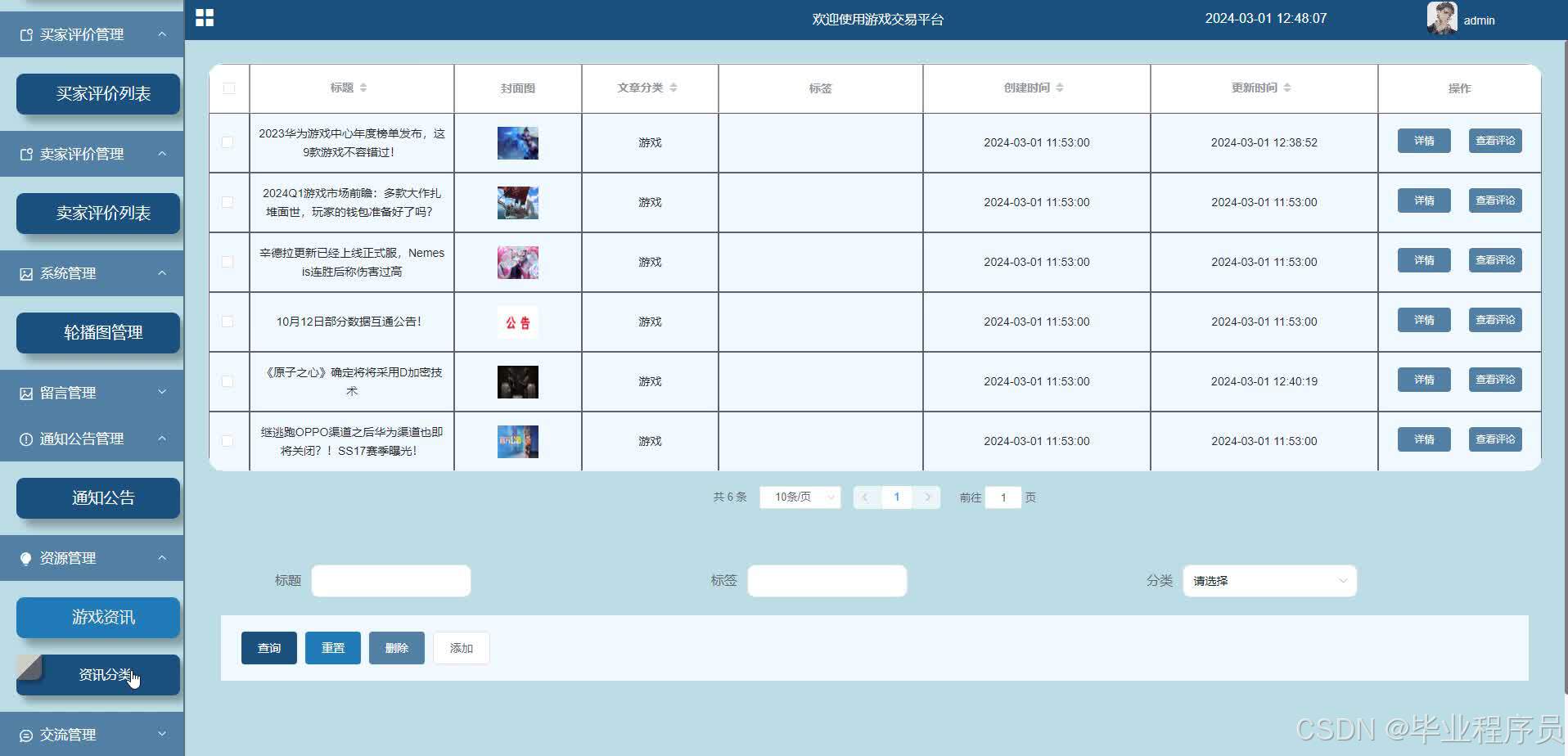Click the 前往 page number input
This screenshot has width=1568, height=756.
1003,497
